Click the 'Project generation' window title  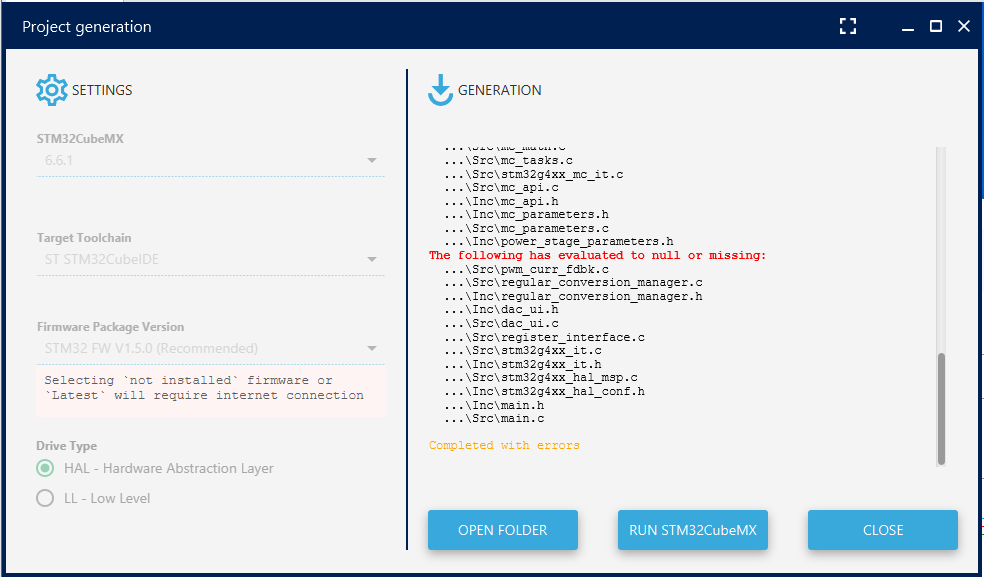tap(87, 27)
